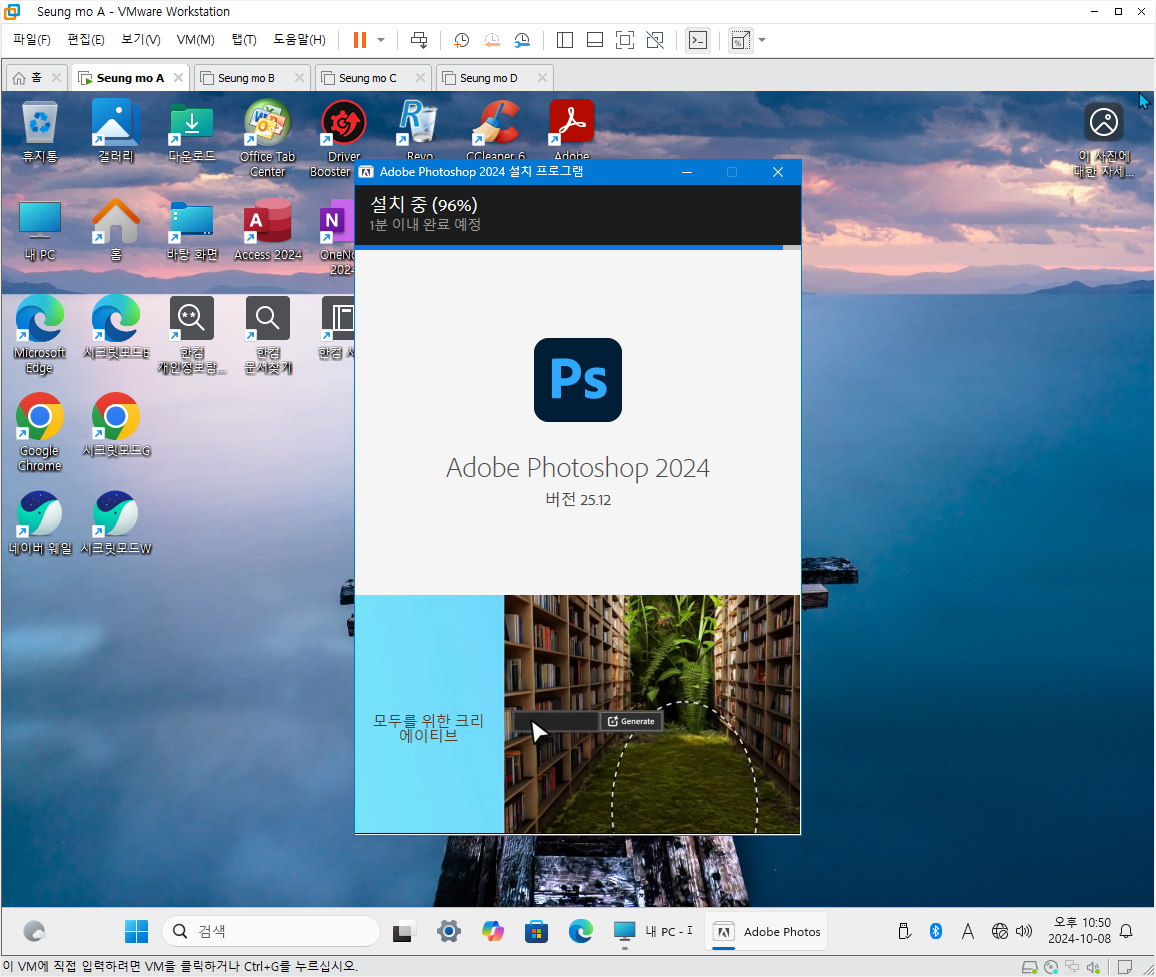Click the installer progress bar
Screen dimensions: 1156x977
[577, 248]
